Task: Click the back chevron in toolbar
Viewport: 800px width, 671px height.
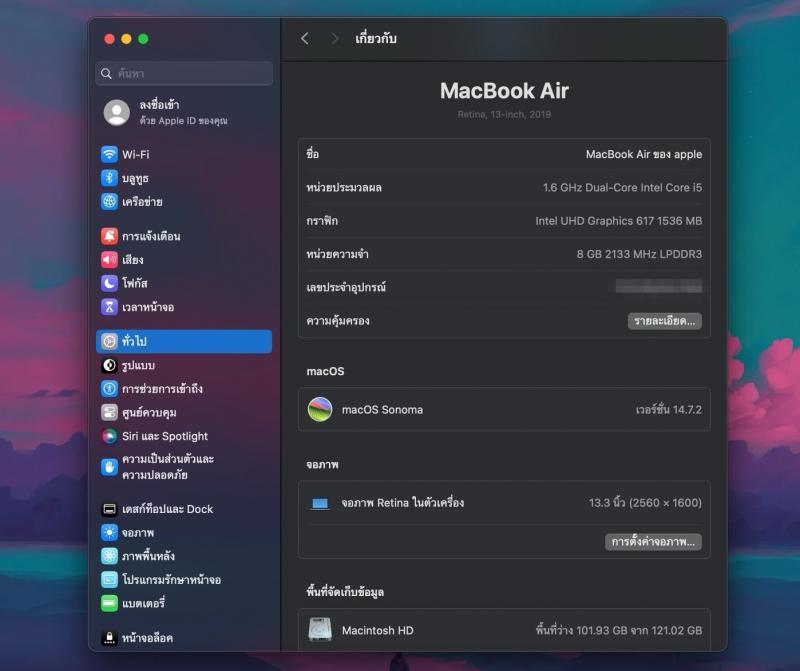Action: (x=305, y=38)
